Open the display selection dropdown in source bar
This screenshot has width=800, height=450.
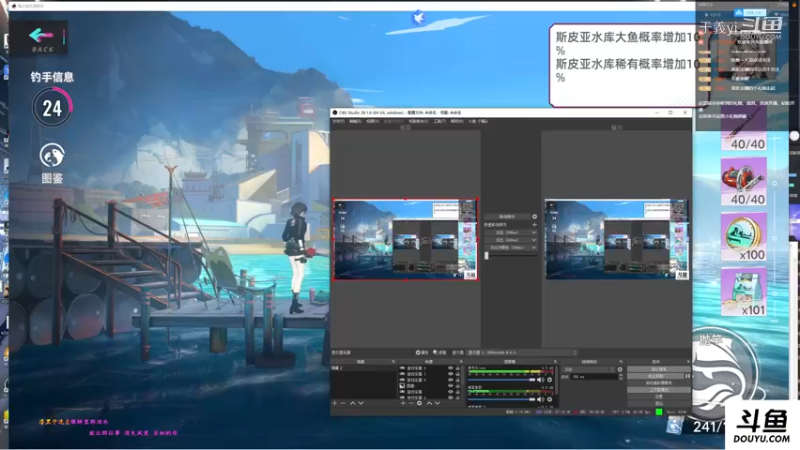coord(522,352)
